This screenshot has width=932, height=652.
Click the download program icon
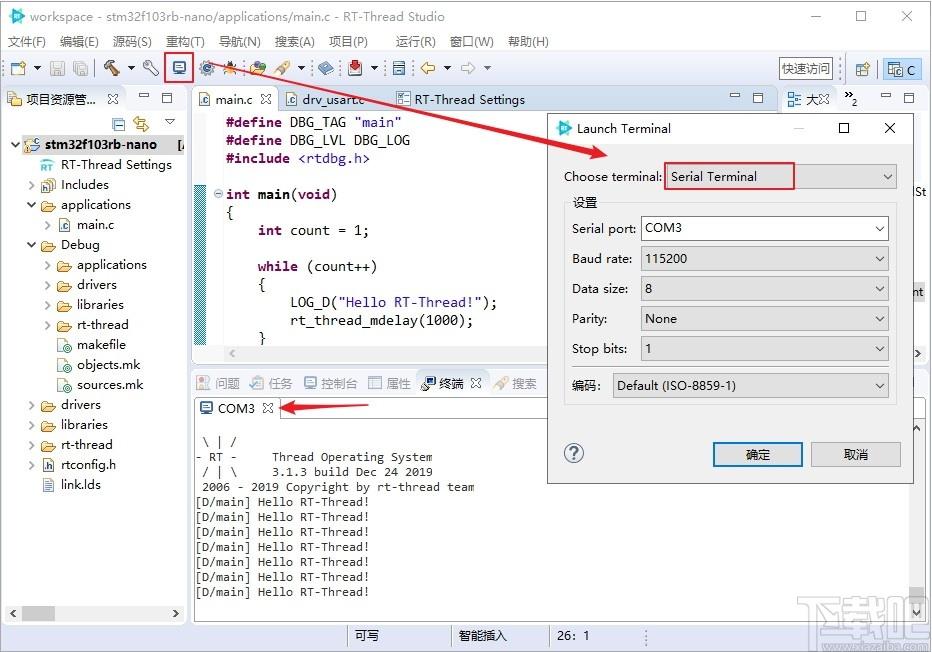coord(355,68)
